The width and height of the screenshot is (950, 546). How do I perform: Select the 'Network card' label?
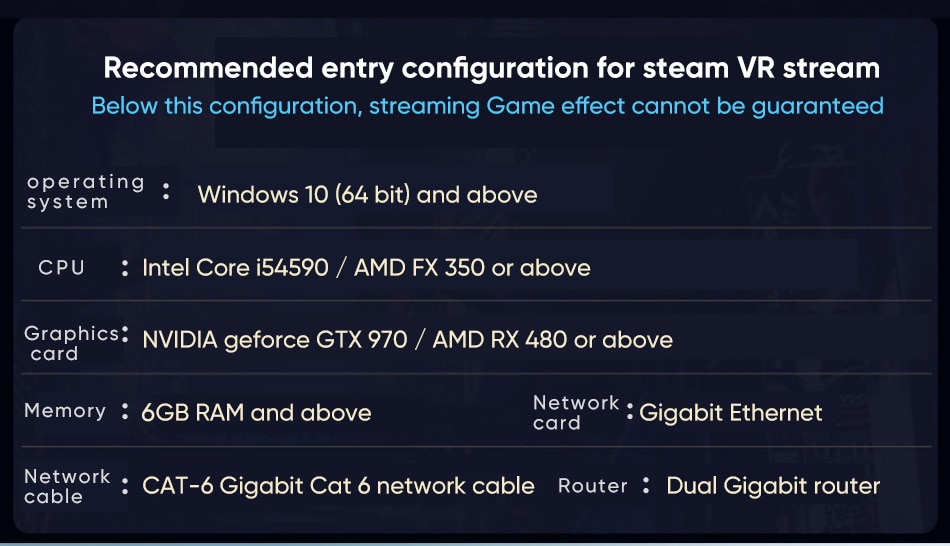coord(576,412)
